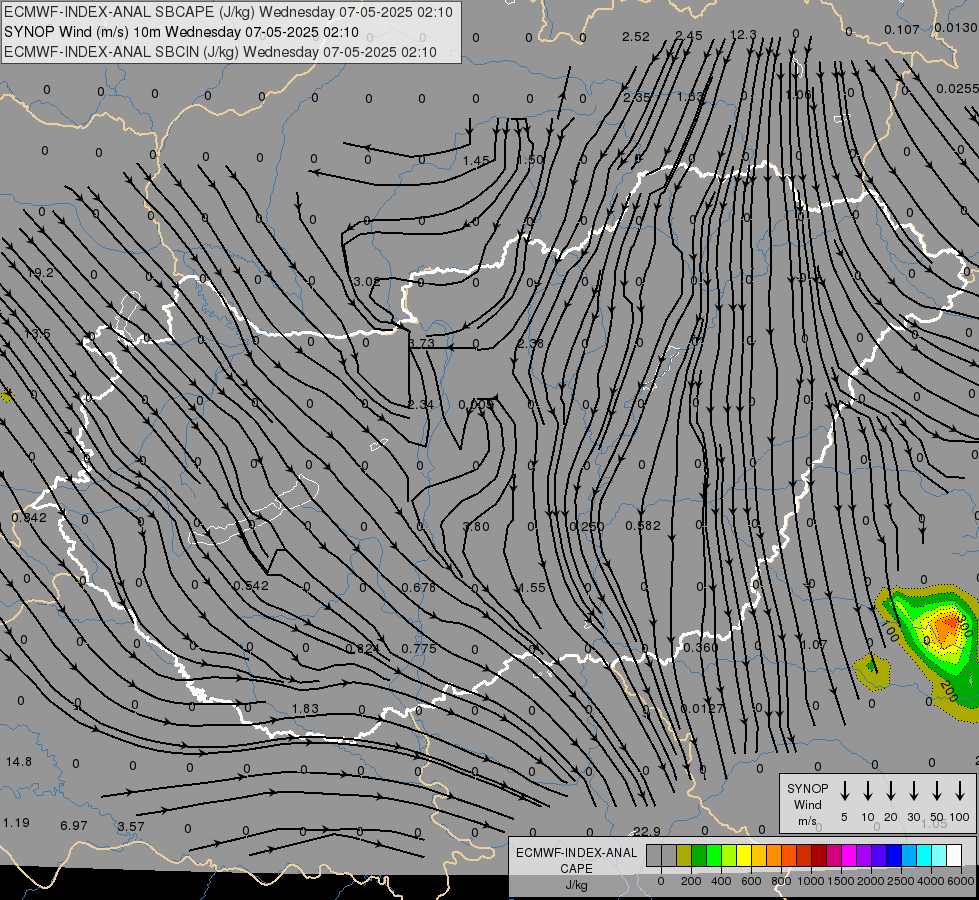
Task: Click the orange CAPE maximum core on the map
Action: (x=948, y=628)
